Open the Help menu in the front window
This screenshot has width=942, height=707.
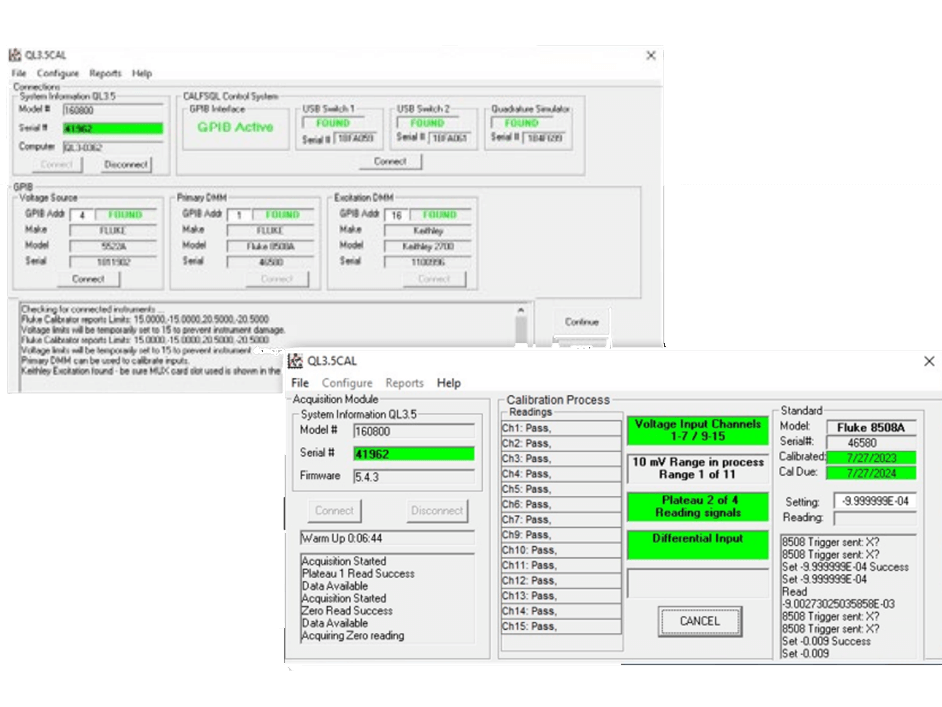[449, 383]
